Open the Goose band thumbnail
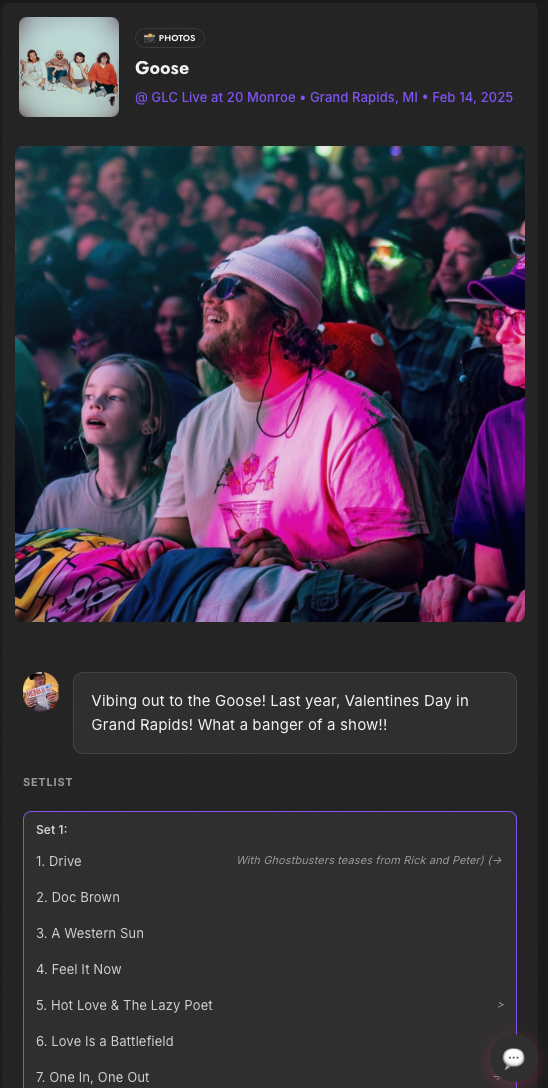 pos(69,67)
